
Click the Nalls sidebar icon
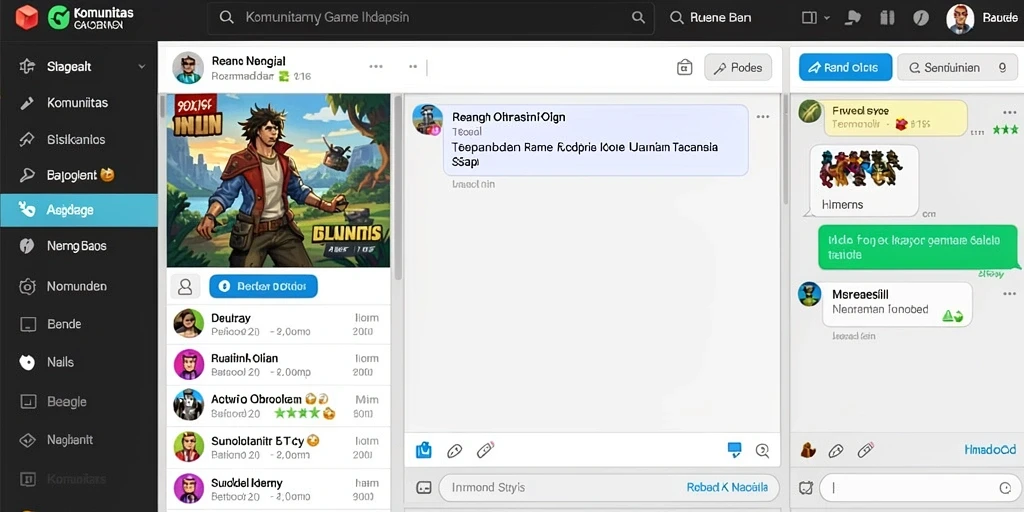coord(27,362)
